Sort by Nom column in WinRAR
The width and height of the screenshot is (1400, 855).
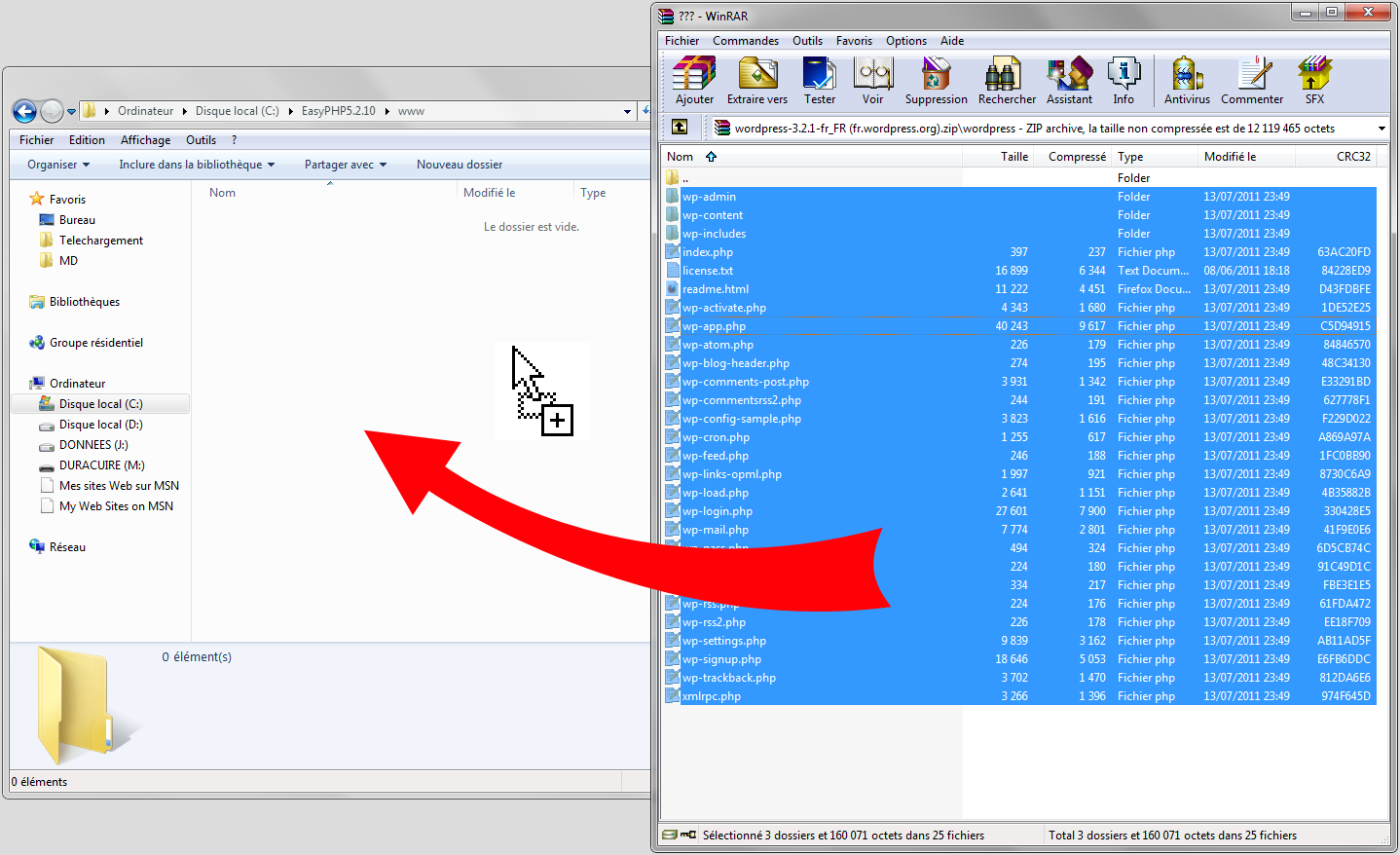point(812,157)
